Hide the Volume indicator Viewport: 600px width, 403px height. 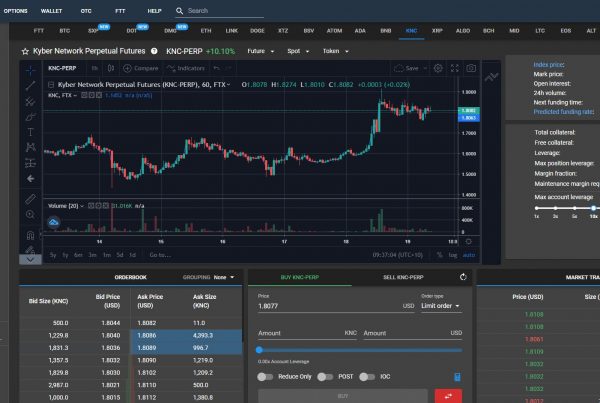coord(91,206)
